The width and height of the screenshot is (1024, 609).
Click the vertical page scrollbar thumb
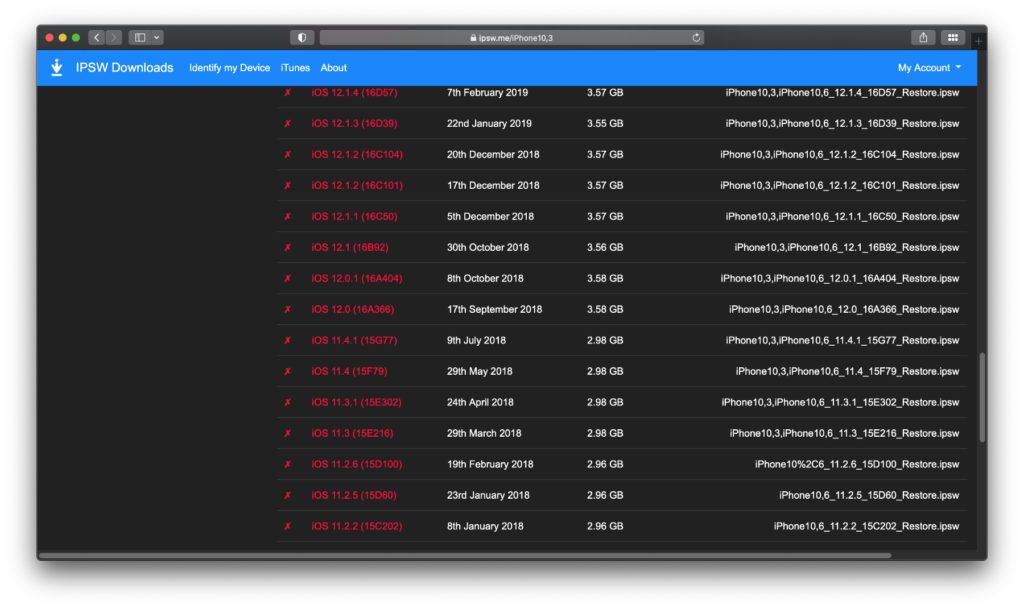pos(982,397)
